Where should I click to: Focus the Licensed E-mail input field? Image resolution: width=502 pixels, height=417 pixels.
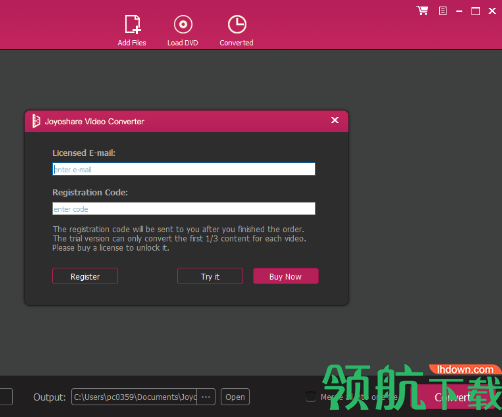click(184, 169)
